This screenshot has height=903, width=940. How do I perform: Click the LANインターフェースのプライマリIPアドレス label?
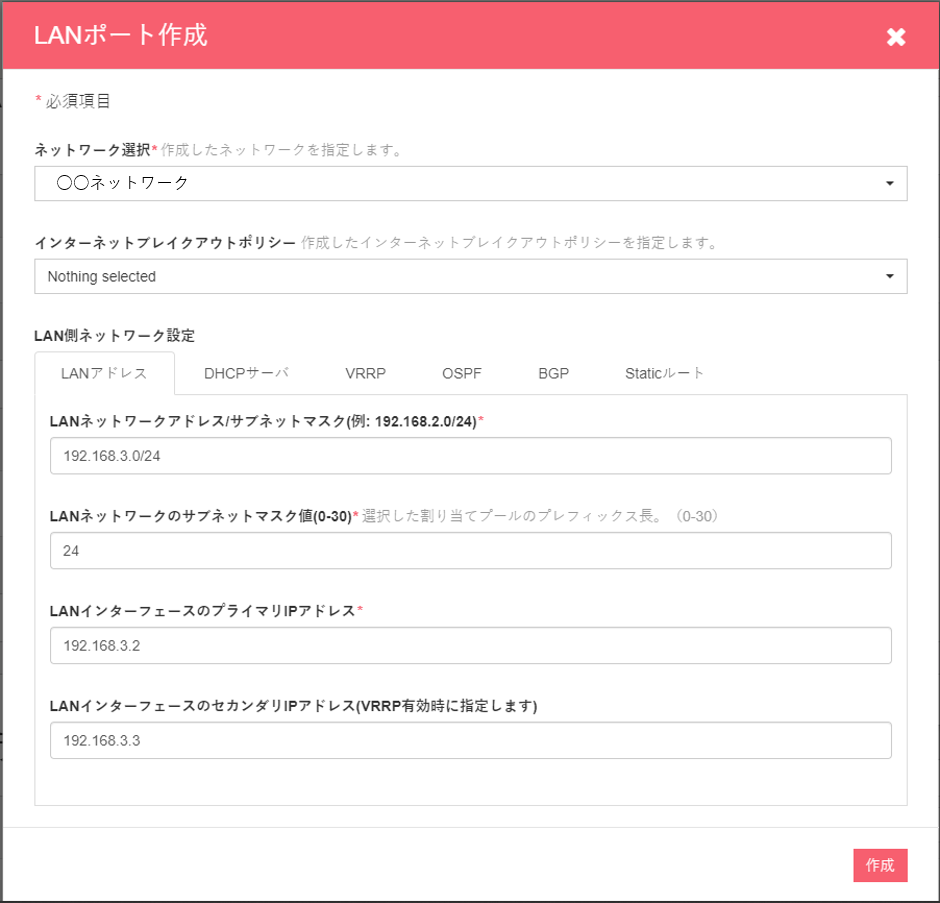pyautogui.click(x=203, y=611)
